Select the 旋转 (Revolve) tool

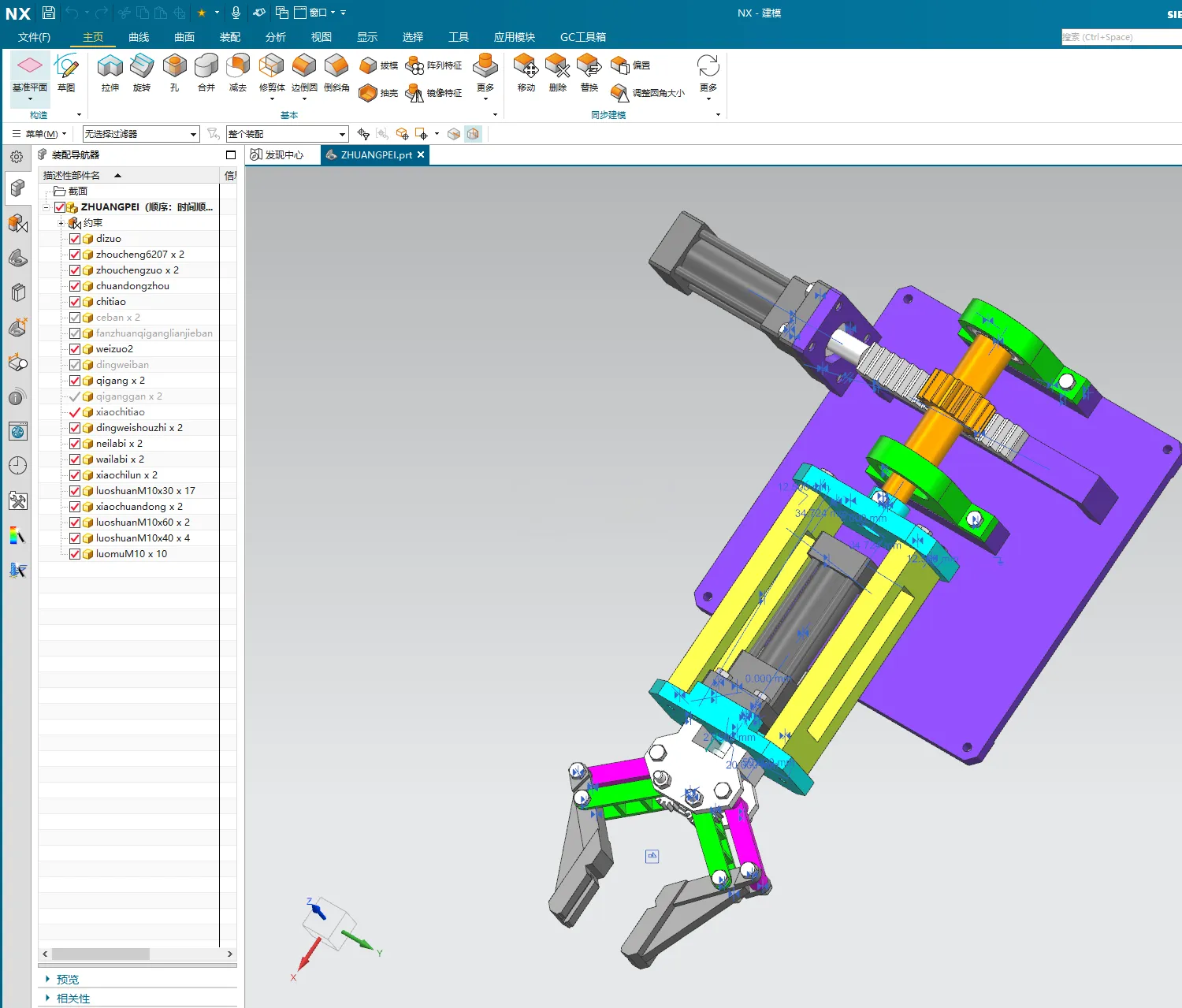point(142,73)
